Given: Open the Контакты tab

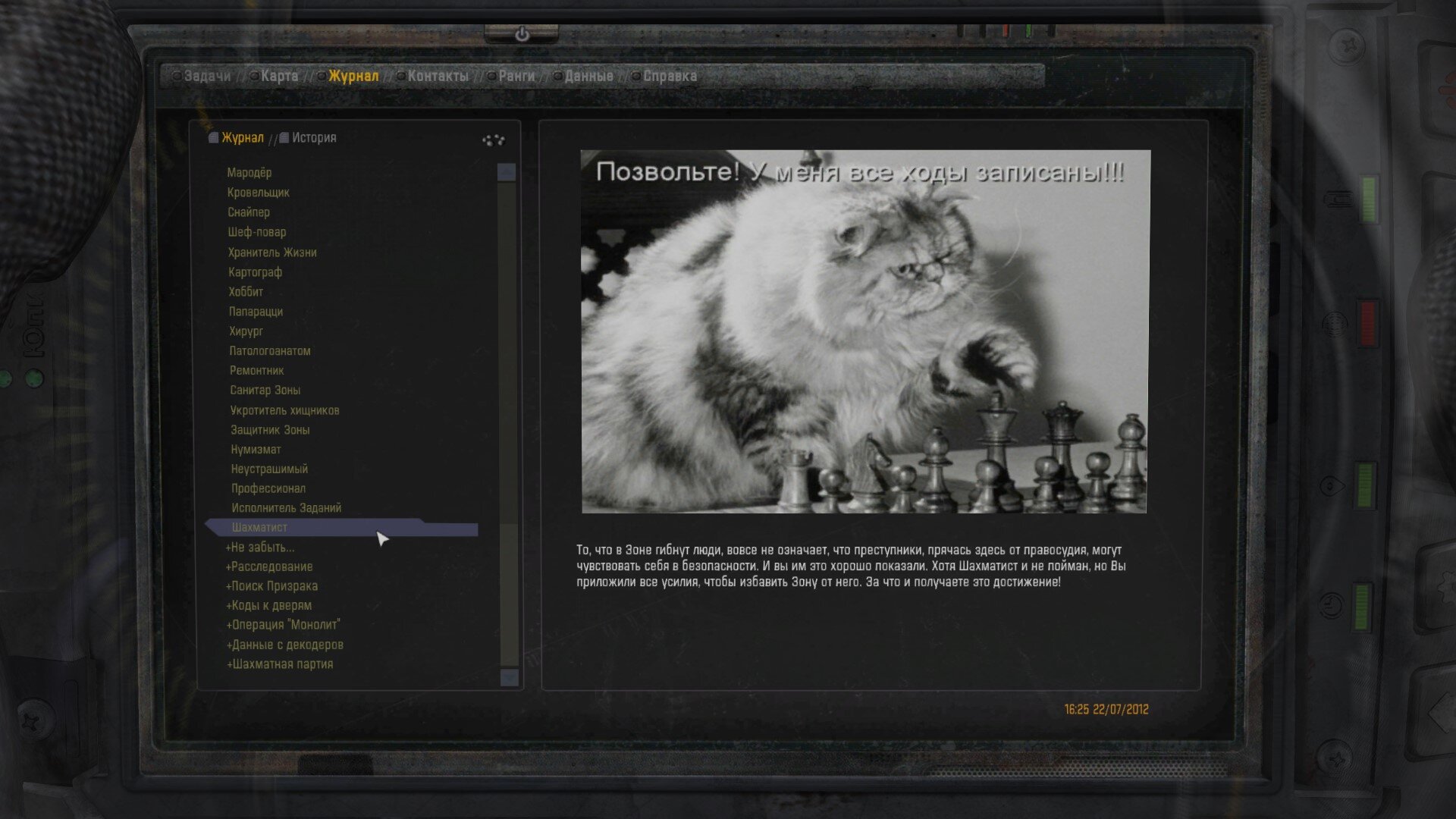Looking at the screenshot, I should coord(438,76).
